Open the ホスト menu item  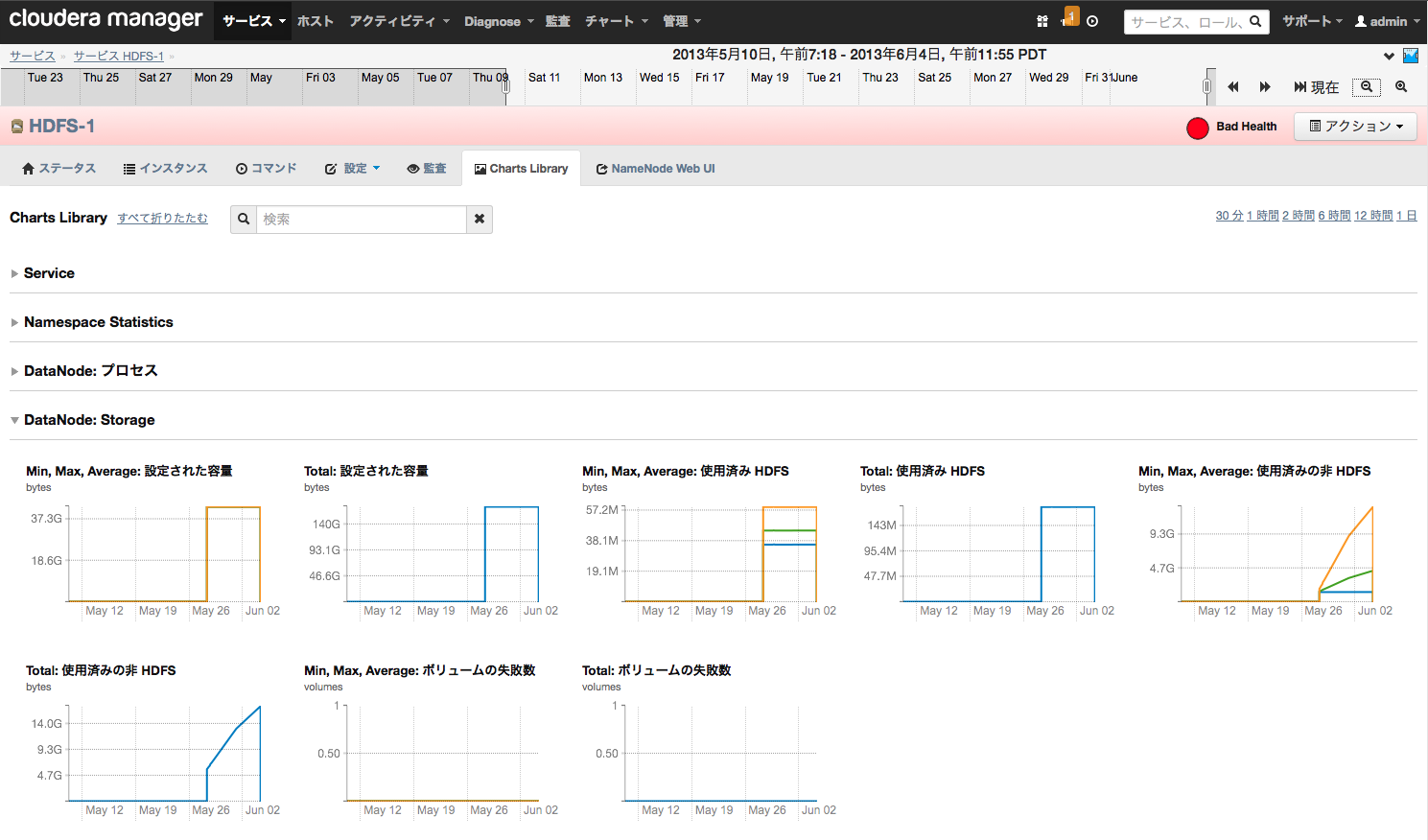[316, 21]
